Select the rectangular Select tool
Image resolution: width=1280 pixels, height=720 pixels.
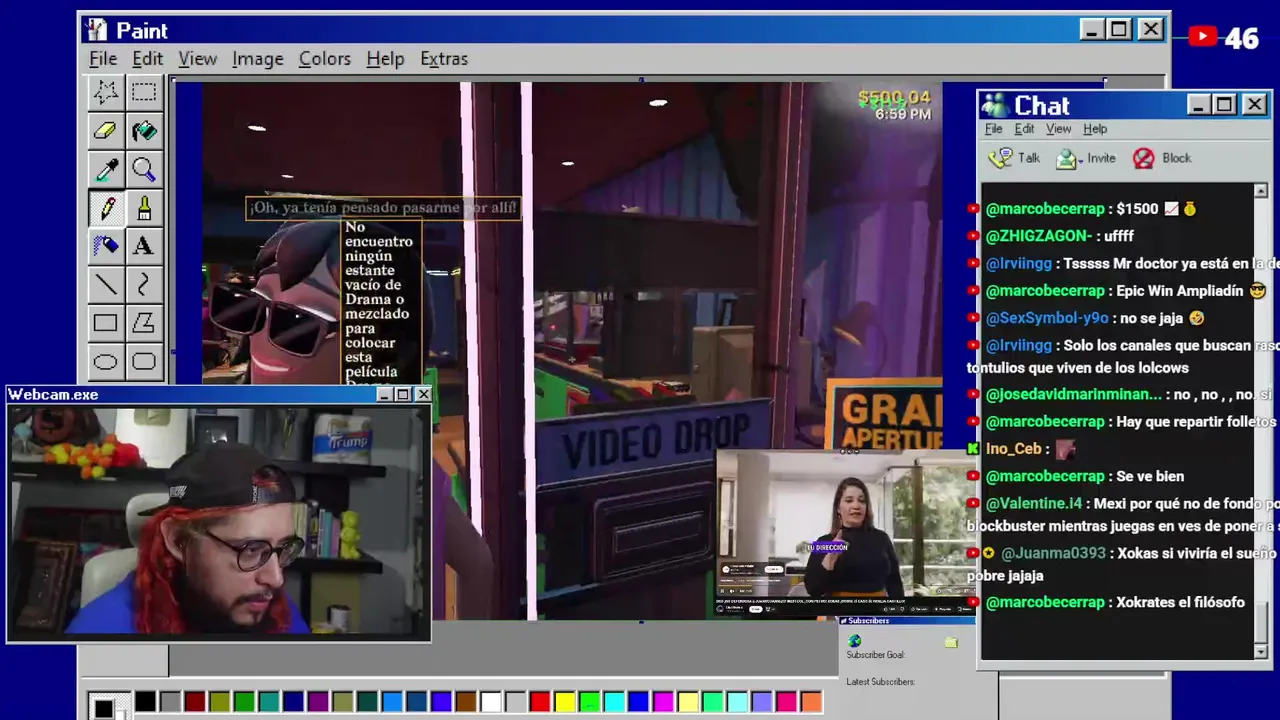pyautogui.click(x=144, y=93)
